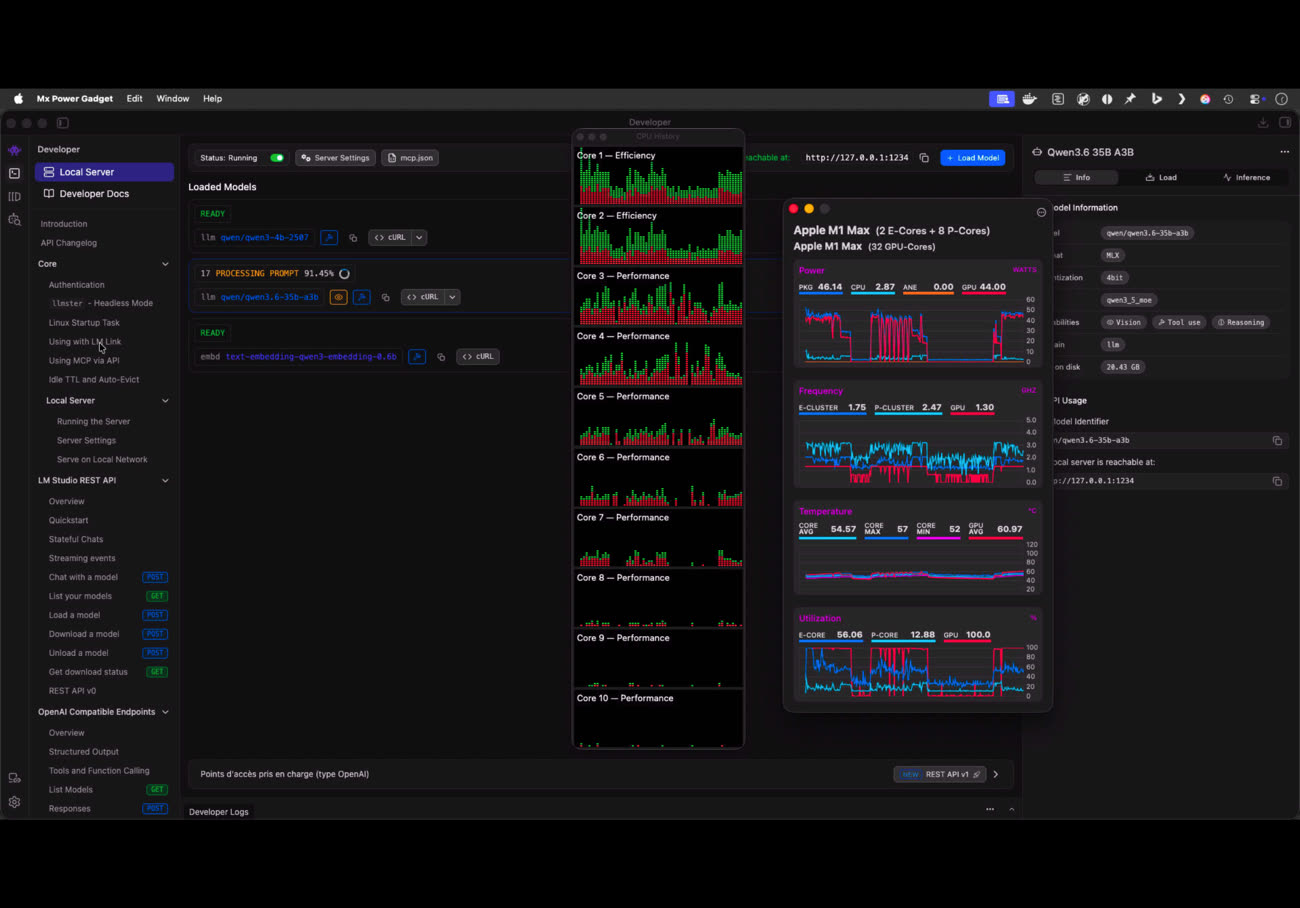The width and height of the screenshot is (1300, 908).
Task: Copy the server URL next to 127.0.0.1:1234
Action: pyautogui.click(x=924, y=158)
